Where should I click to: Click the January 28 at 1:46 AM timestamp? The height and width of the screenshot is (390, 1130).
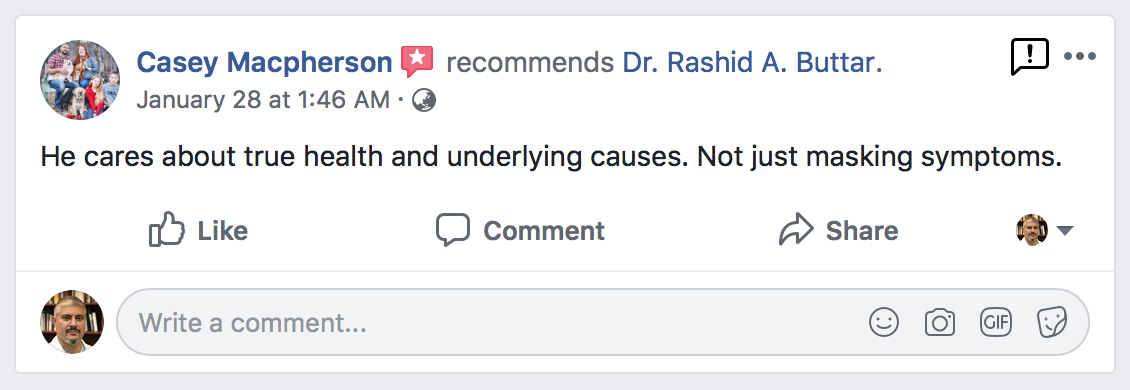tap(263, 100)
